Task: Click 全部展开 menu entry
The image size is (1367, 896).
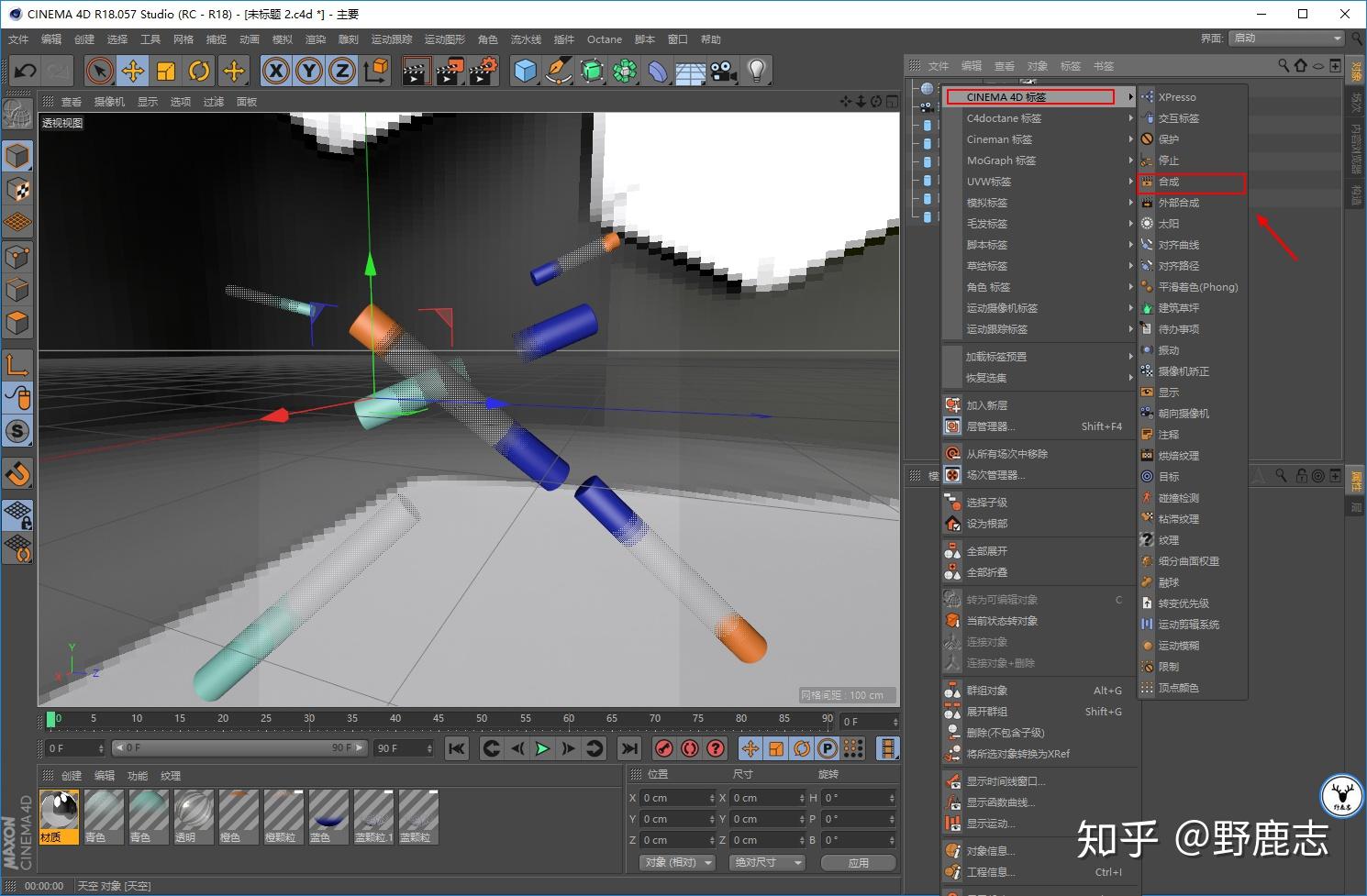Action: 1039,551
